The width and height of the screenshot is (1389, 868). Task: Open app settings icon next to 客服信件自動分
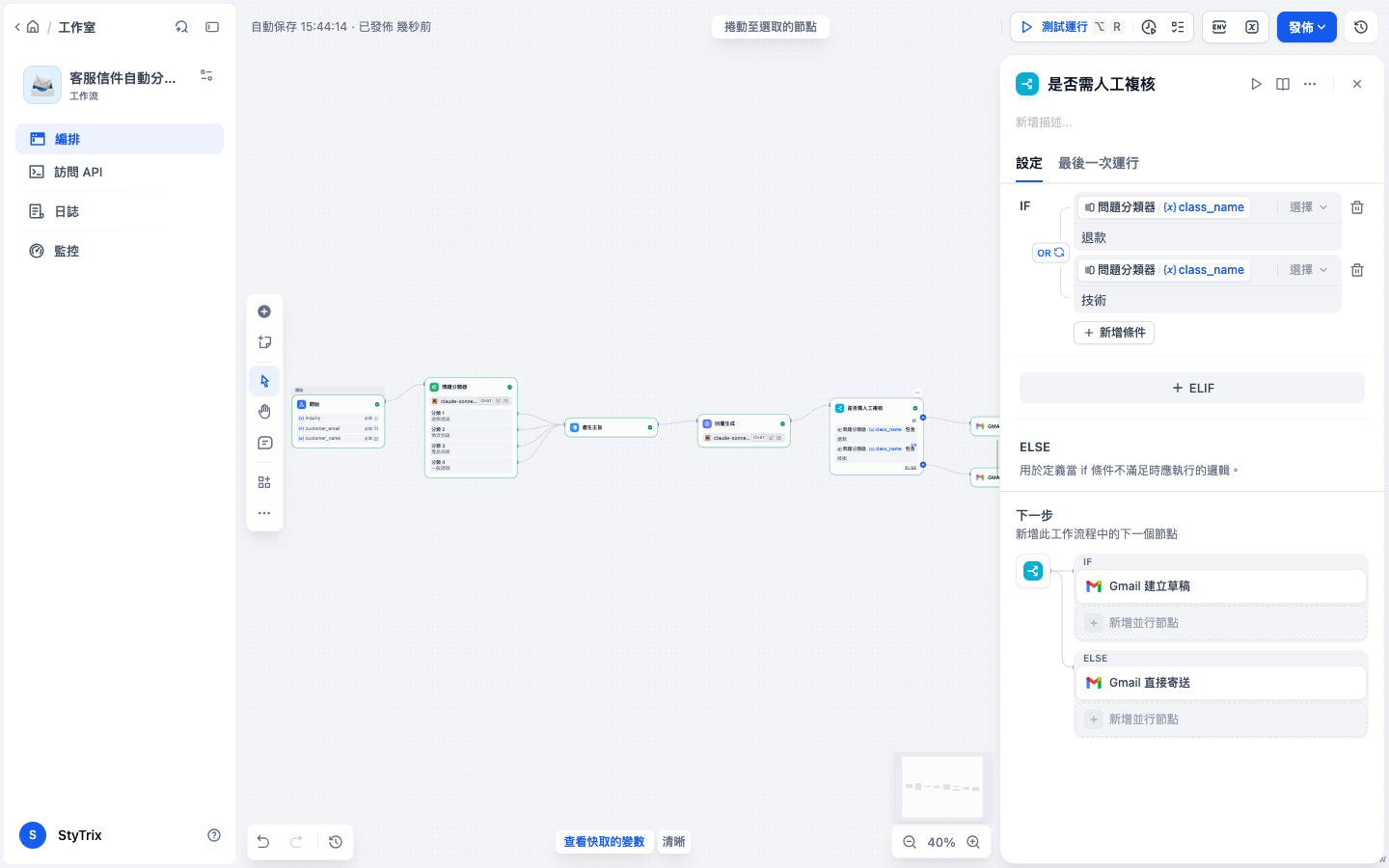pos(206,75)
